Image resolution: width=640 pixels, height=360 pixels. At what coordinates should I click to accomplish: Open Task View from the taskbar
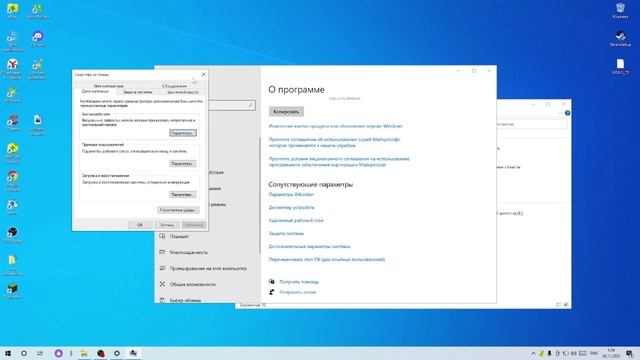tap(40, 353)
